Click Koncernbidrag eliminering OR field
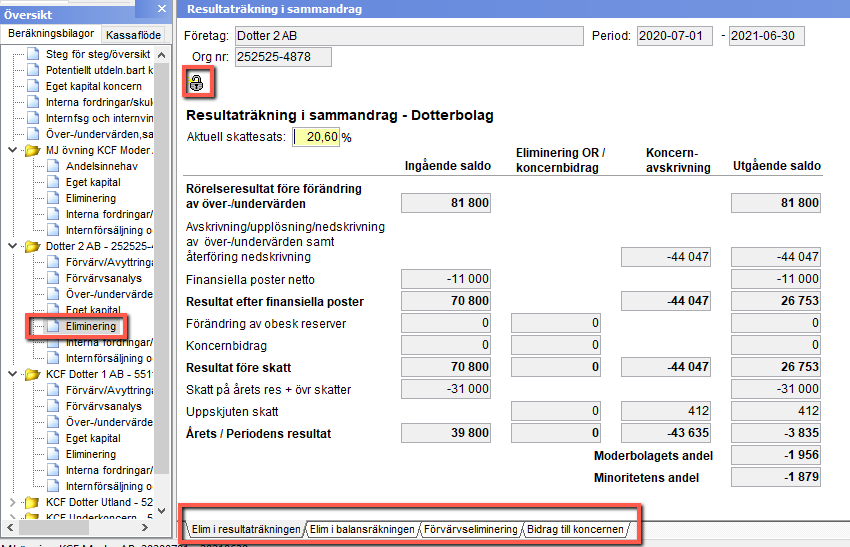This screenshot has height=547, width=850. [556, 345]
